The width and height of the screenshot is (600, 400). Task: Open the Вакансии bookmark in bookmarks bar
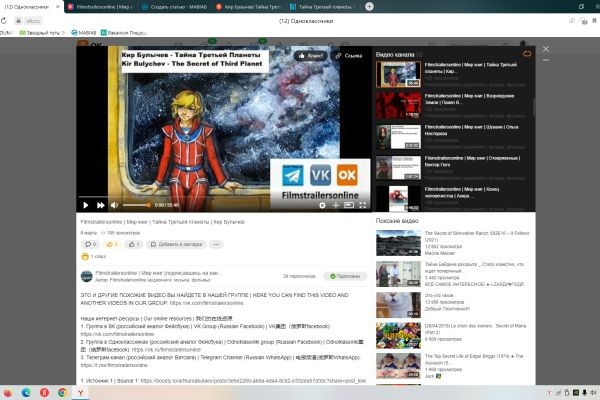click(x=123, y=33)
